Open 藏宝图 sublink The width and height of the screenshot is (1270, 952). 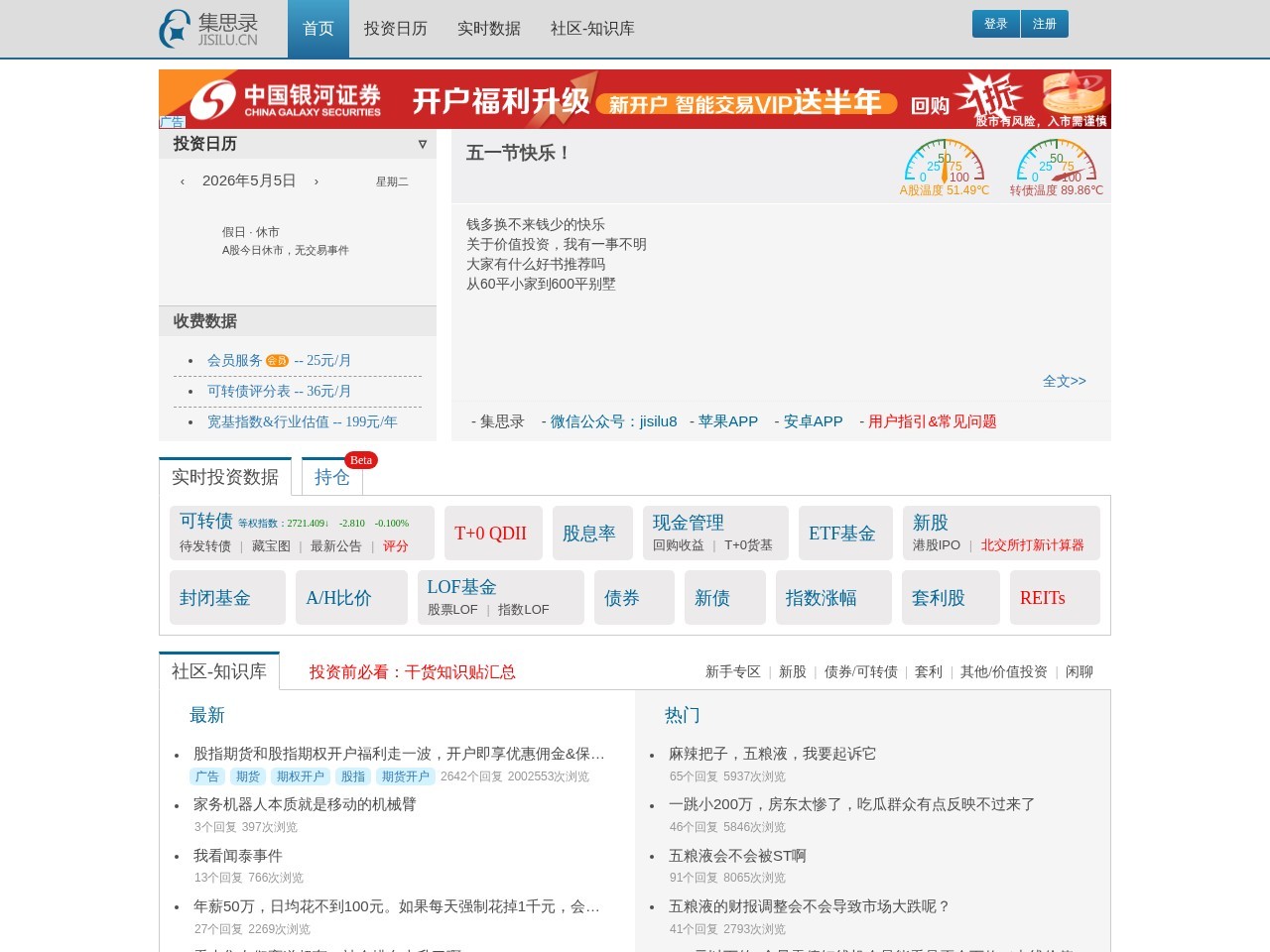pos(271,546)
